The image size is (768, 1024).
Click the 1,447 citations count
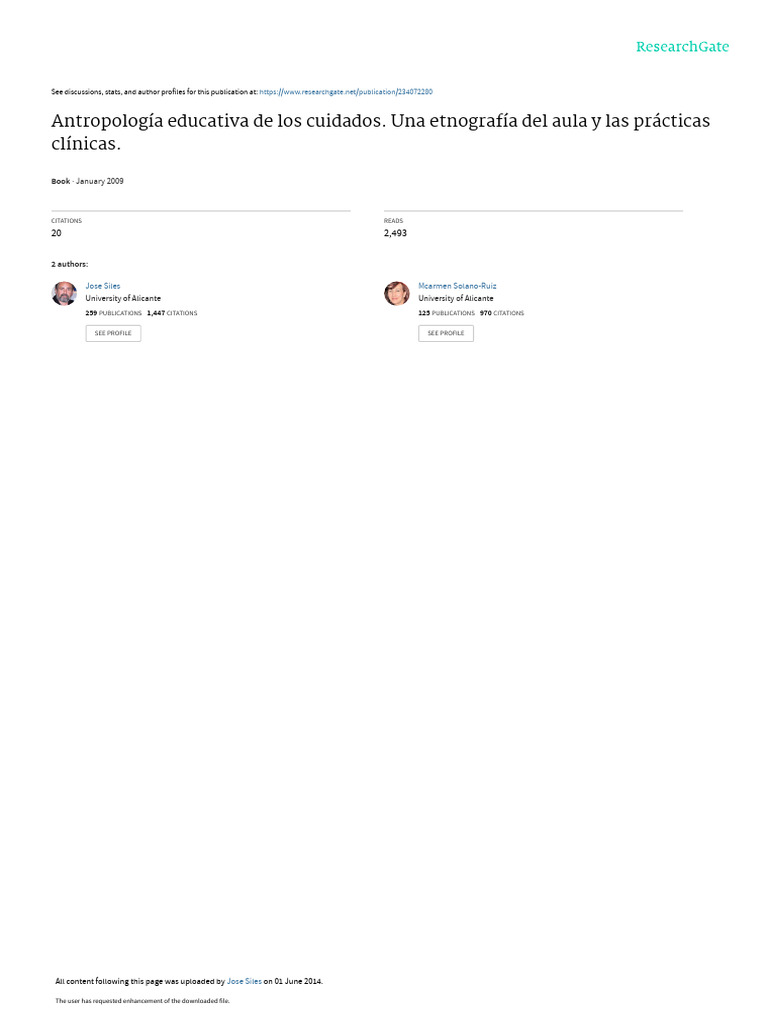point(172,313)
